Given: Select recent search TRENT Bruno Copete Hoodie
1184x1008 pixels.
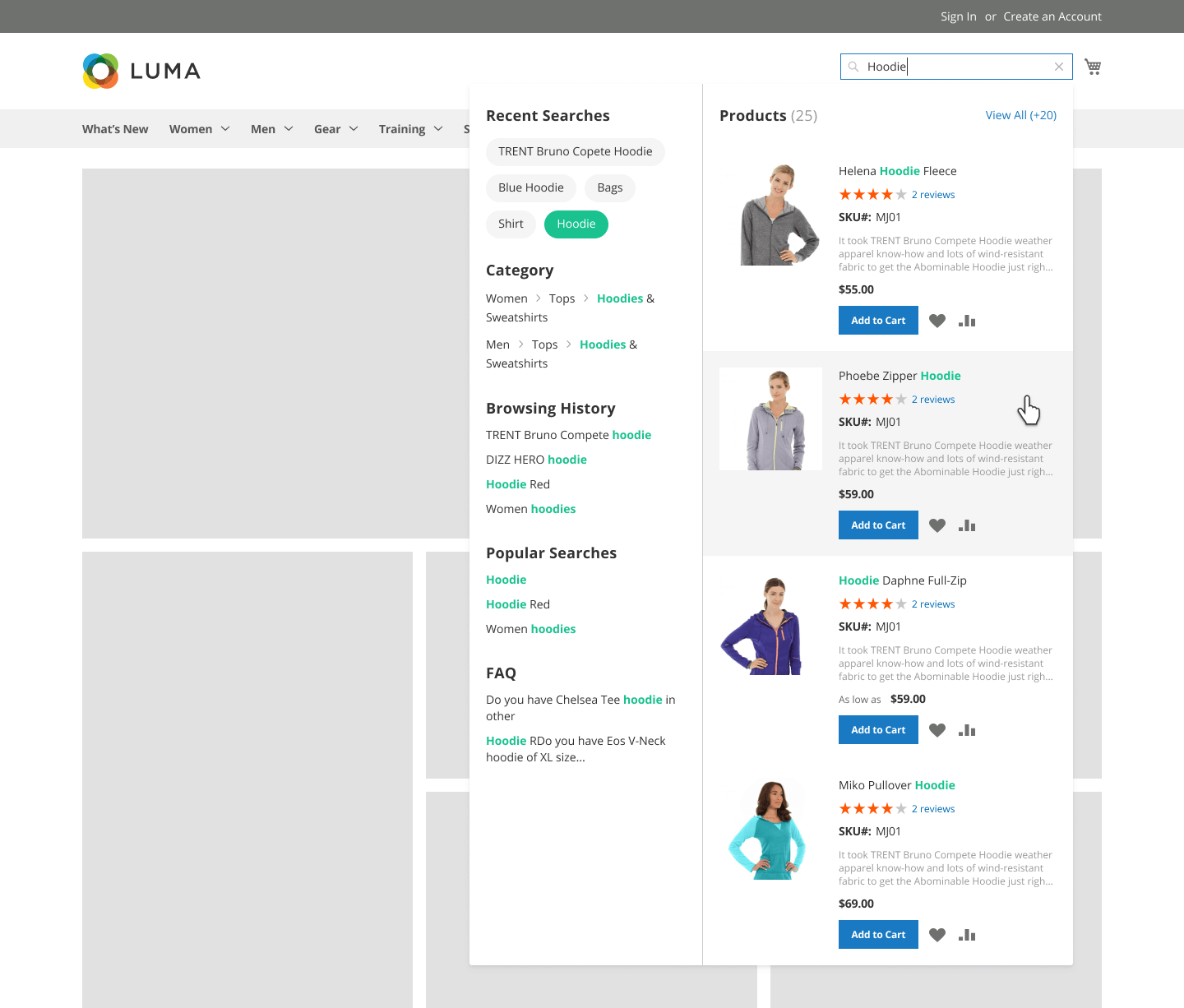Looking at the screenshot, I should [576, 151].
